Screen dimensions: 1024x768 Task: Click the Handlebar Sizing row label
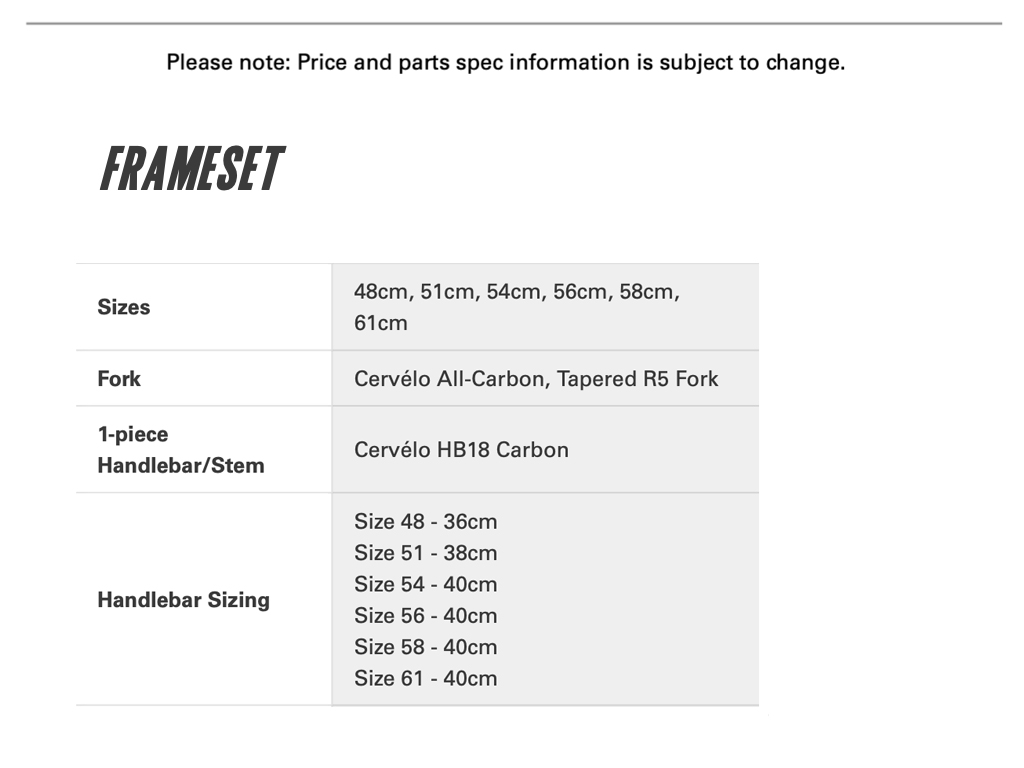[x=183, y=600]
